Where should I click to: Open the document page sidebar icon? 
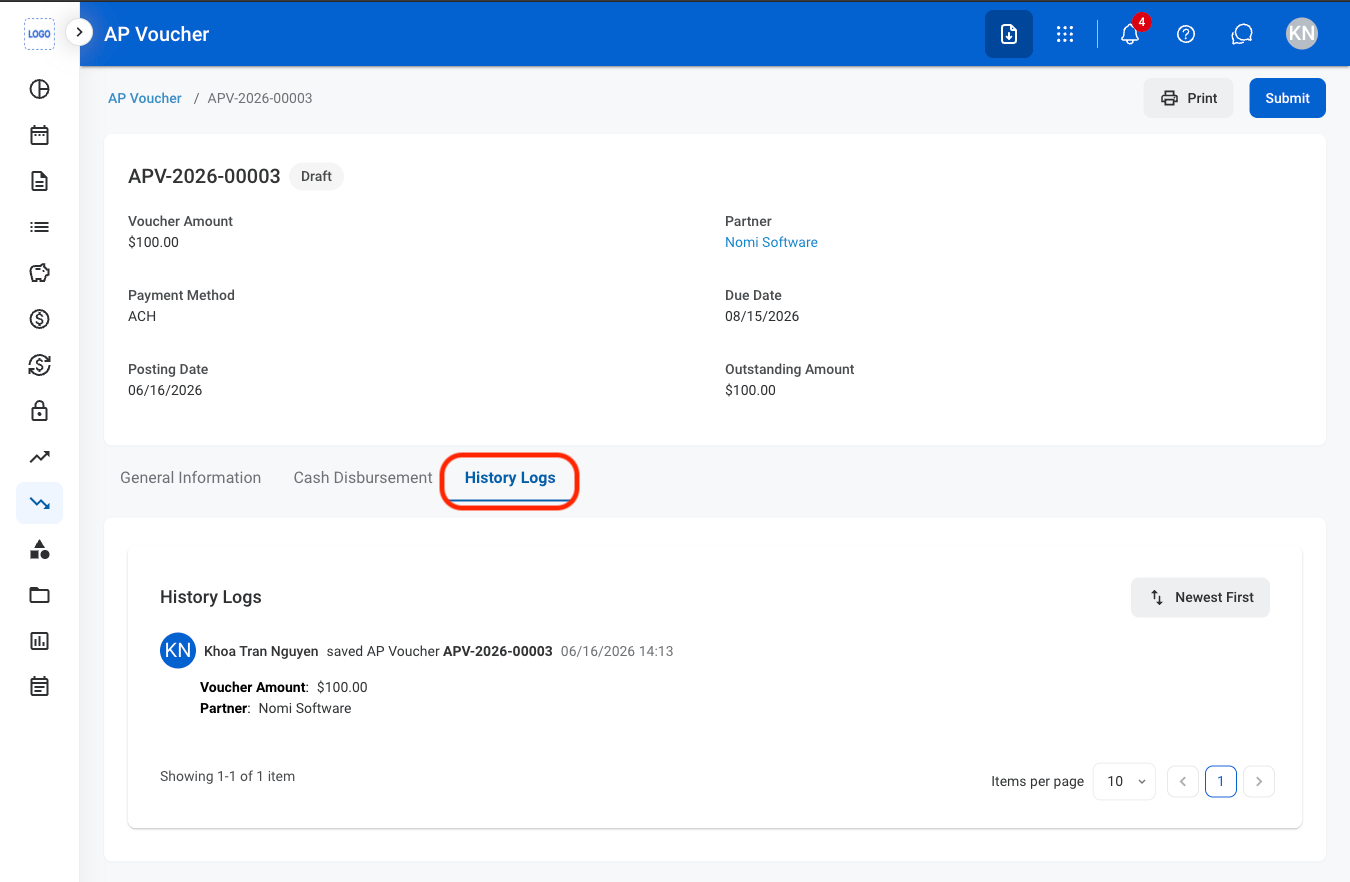[39, 181]
